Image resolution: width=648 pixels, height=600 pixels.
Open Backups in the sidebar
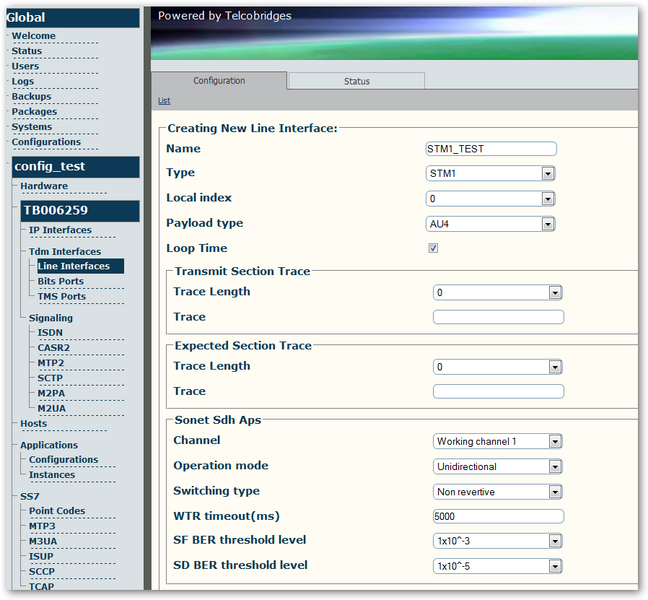[31, 97]
